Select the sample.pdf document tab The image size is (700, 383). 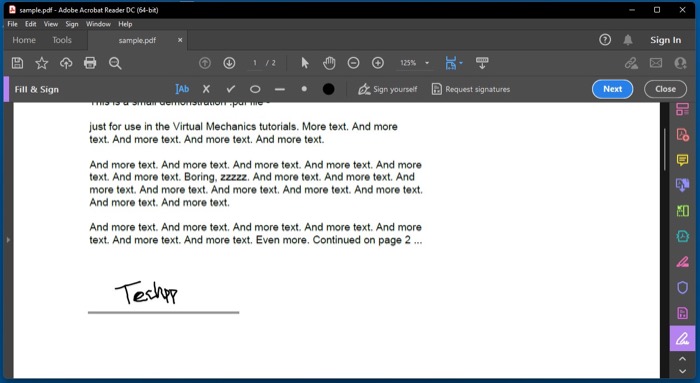(x=137, y=40)
